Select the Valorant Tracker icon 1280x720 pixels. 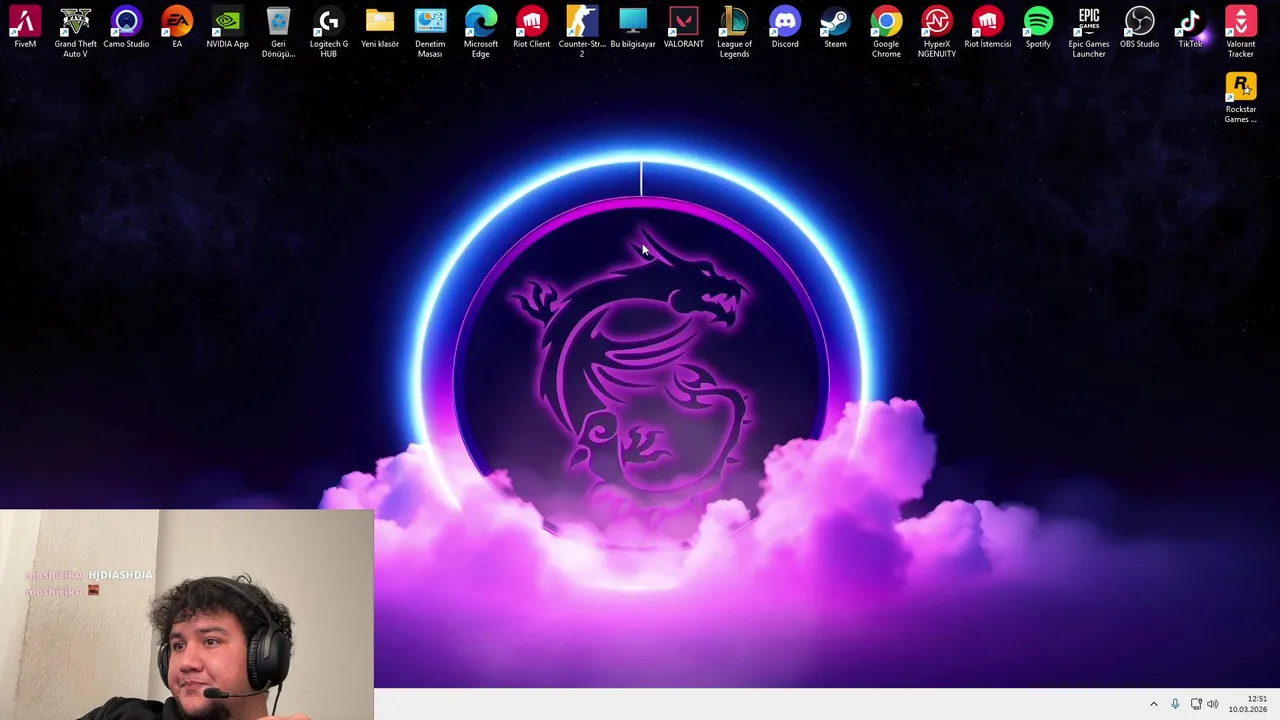[x=1241, y=31]
